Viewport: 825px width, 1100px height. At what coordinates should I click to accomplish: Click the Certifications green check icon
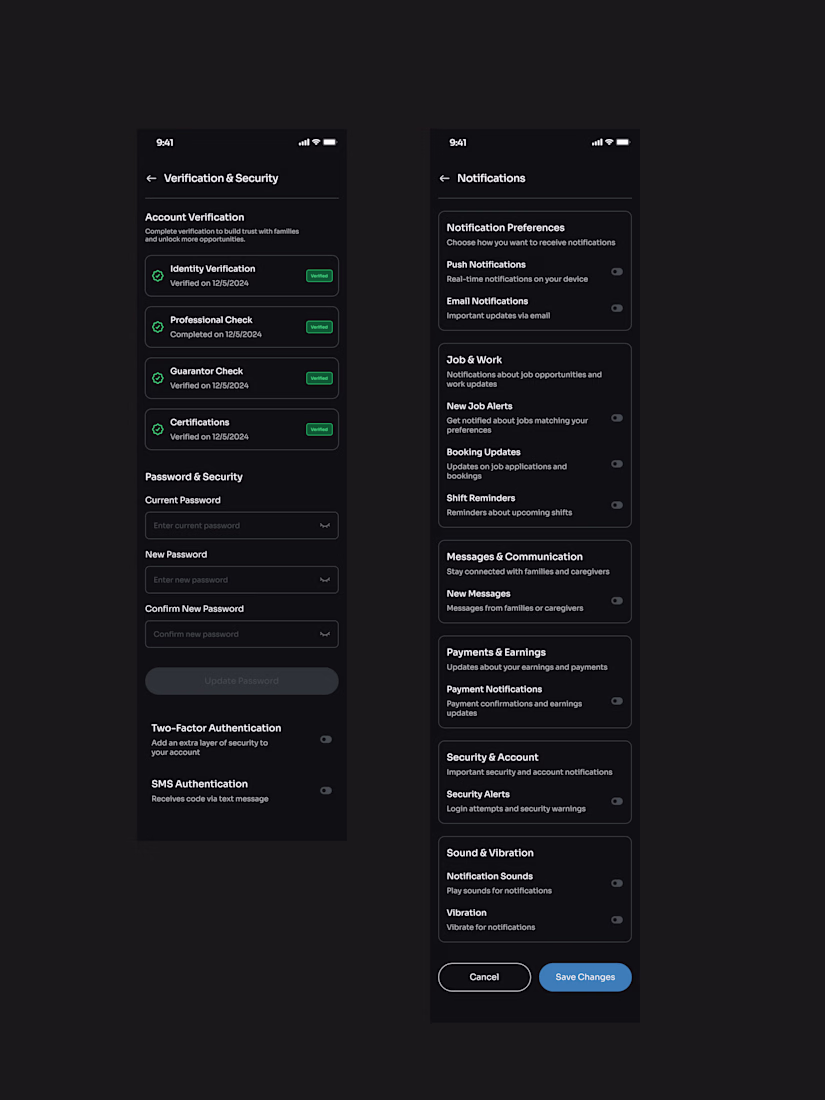(157, 430)
